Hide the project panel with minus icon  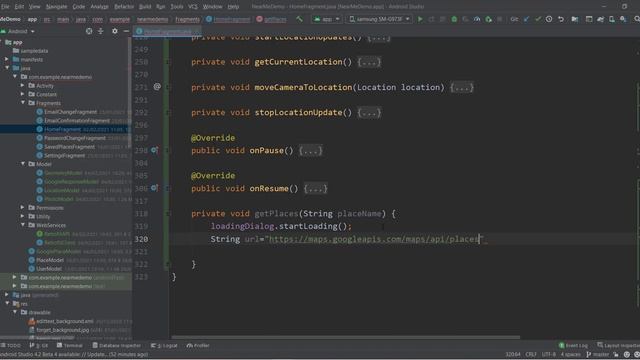126,31
